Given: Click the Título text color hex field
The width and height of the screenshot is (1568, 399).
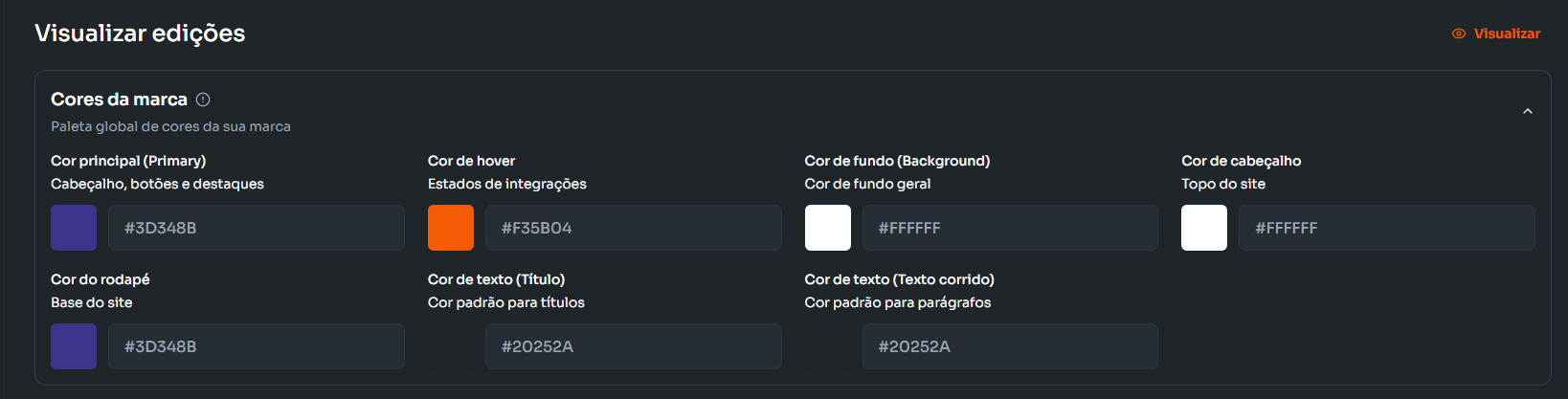Looking at the screenshot, I should 633,346.
